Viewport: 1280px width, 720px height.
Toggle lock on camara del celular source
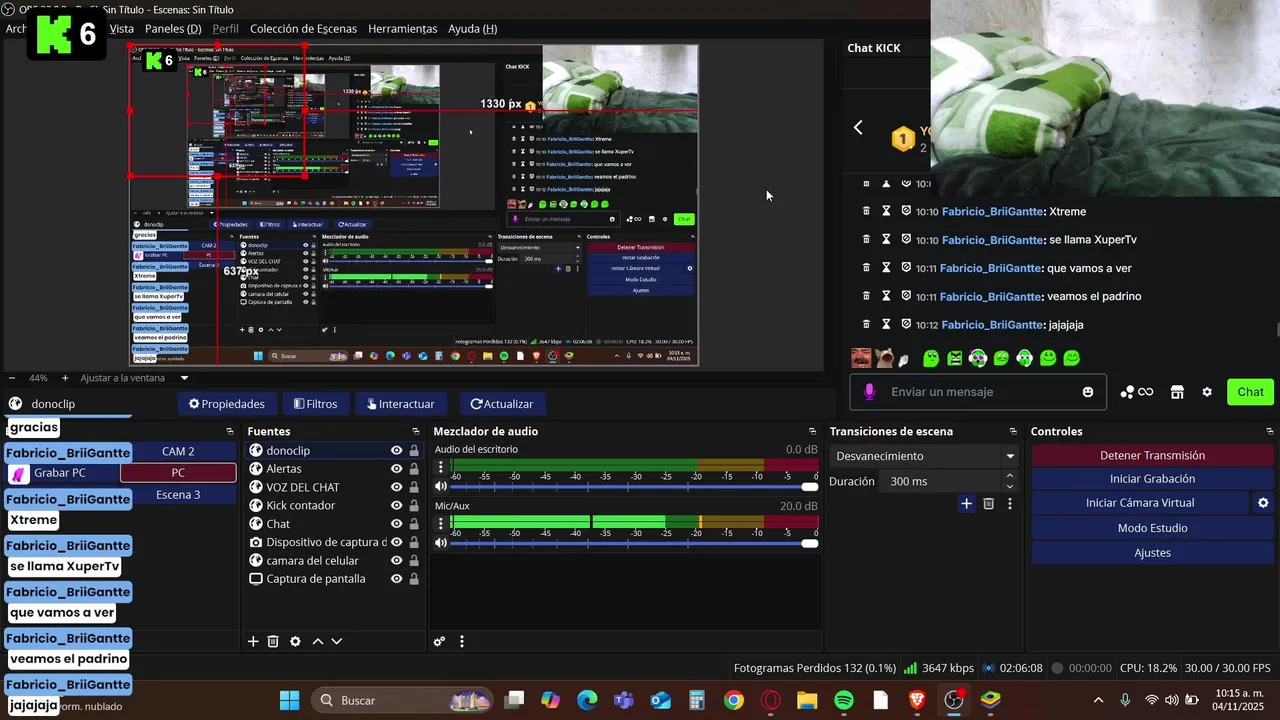coord(414,561)
